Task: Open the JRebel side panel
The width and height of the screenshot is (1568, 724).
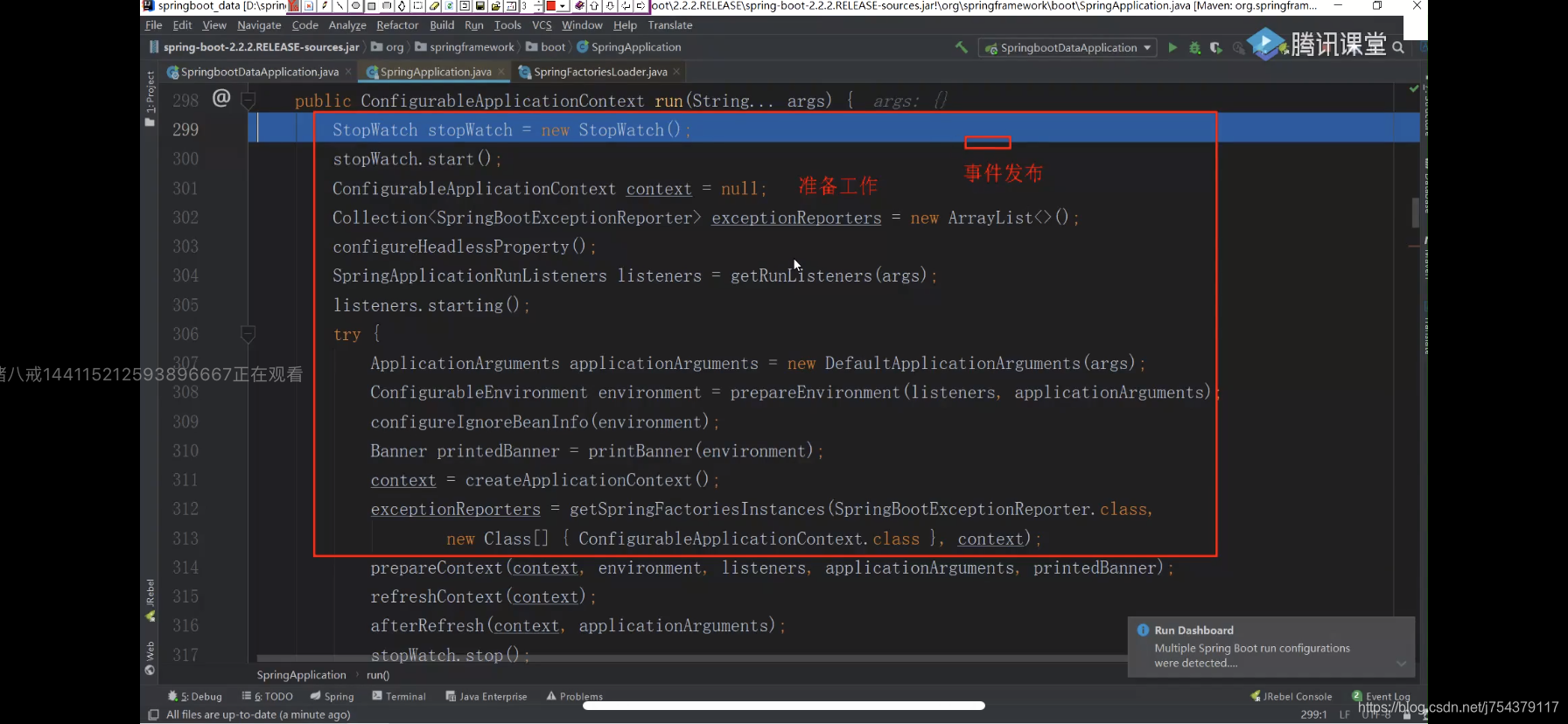Action: point(150,600)
